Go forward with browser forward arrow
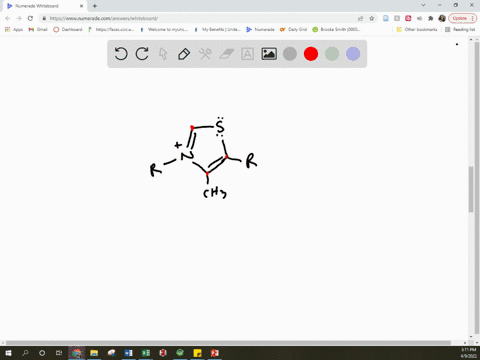The image size is (480, 360). (x=19, y=18)
